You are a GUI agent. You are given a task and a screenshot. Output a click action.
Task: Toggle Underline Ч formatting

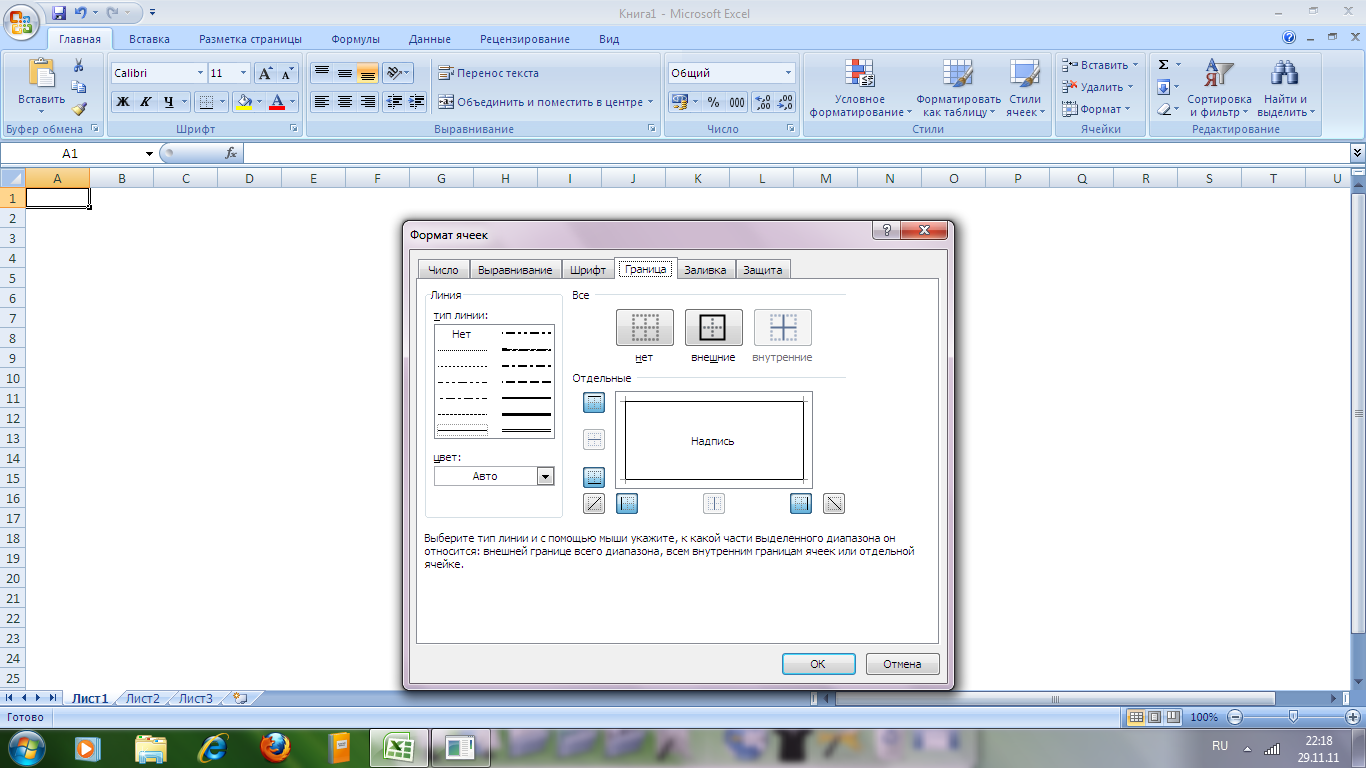click(169, 102)
